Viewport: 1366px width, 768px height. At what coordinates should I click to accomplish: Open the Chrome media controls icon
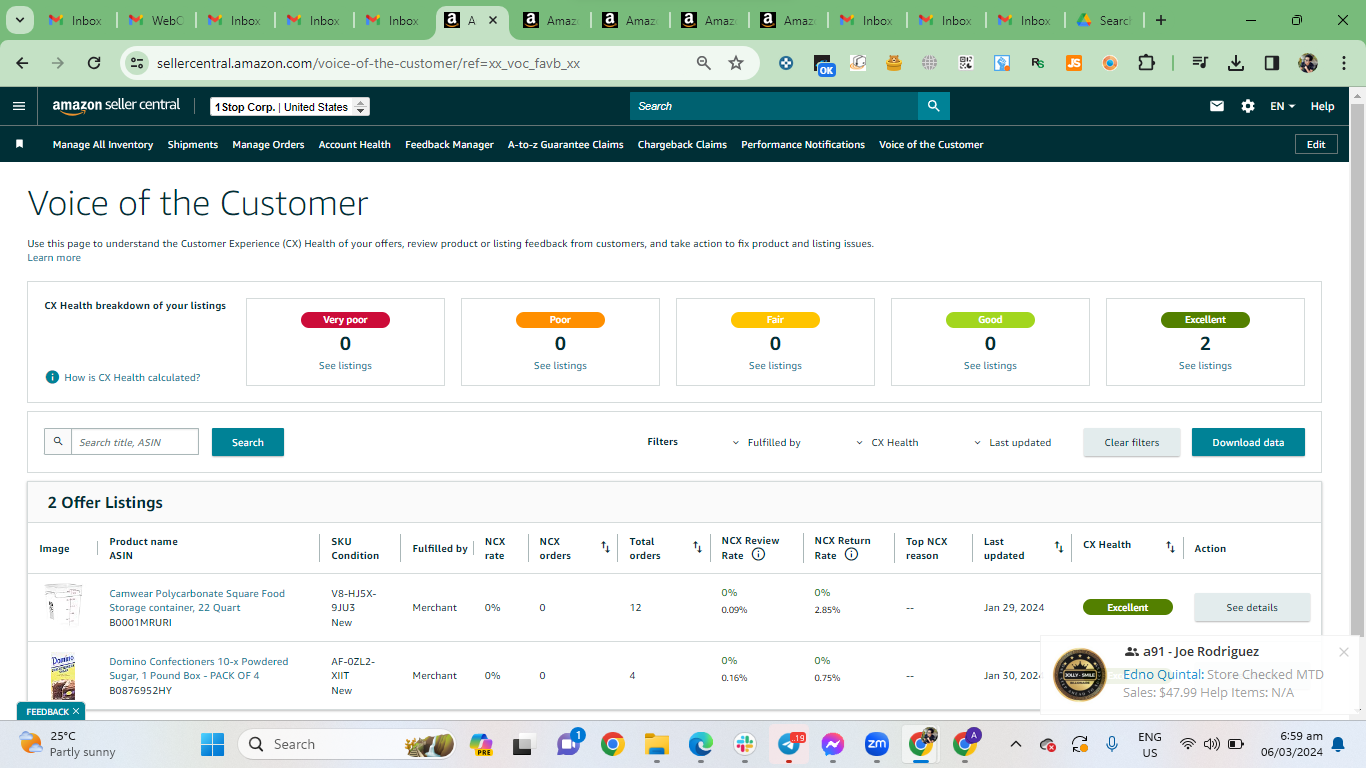pyautogui.click(x=1200, y=63)
